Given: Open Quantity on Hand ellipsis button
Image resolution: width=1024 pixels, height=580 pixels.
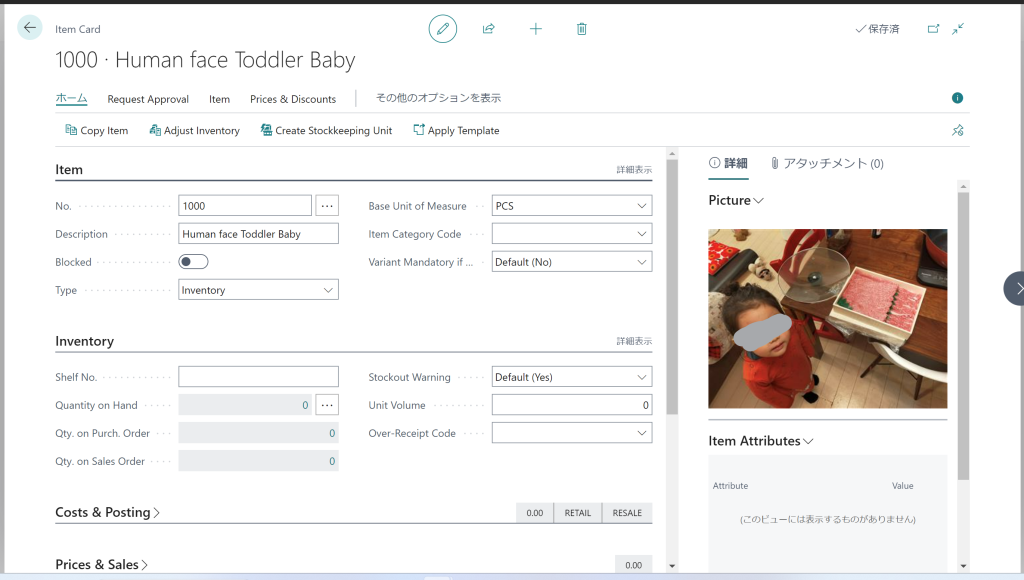Looking at the screenshot, I should click(327, 405).
